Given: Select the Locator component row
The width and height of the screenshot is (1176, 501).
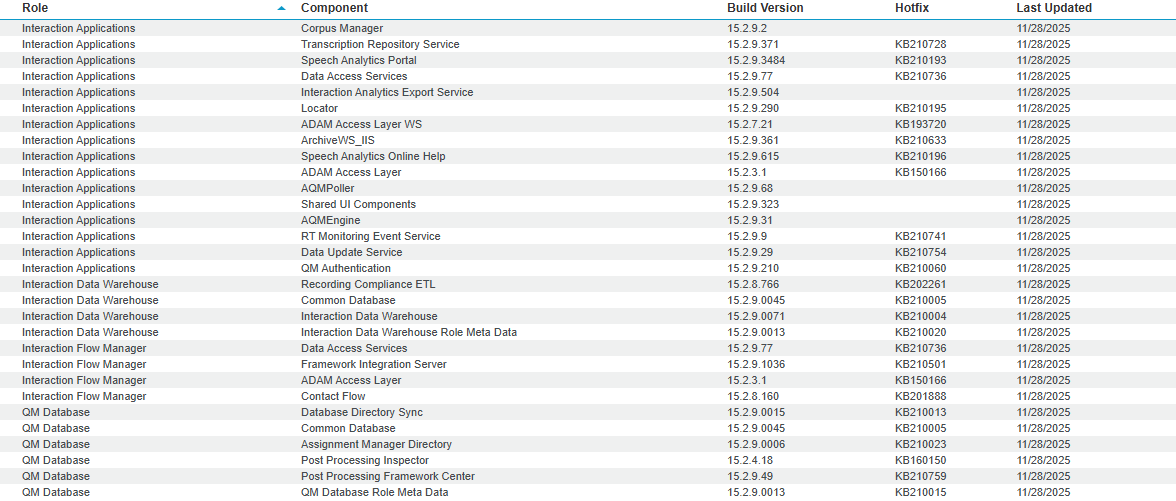Looking at the screenshot, I should (x=319, y=108).
